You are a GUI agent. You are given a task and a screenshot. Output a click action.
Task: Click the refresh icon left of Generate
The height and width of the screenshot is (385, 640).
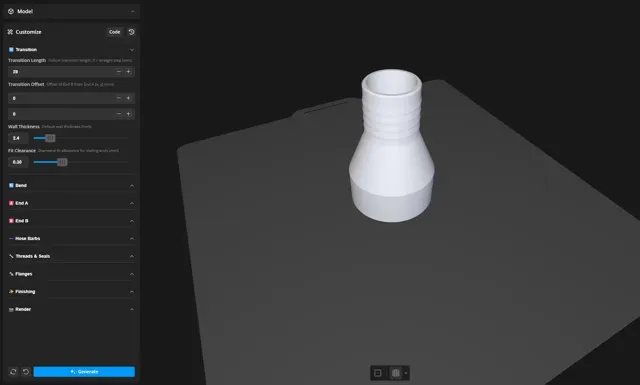(13, 372)
